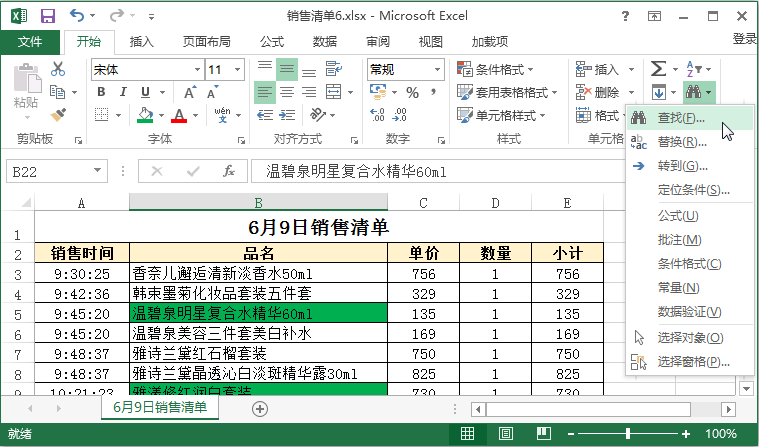Choose Replace (替换) from the menu
The image size is (759, 447).
click(x=690, y=142)
